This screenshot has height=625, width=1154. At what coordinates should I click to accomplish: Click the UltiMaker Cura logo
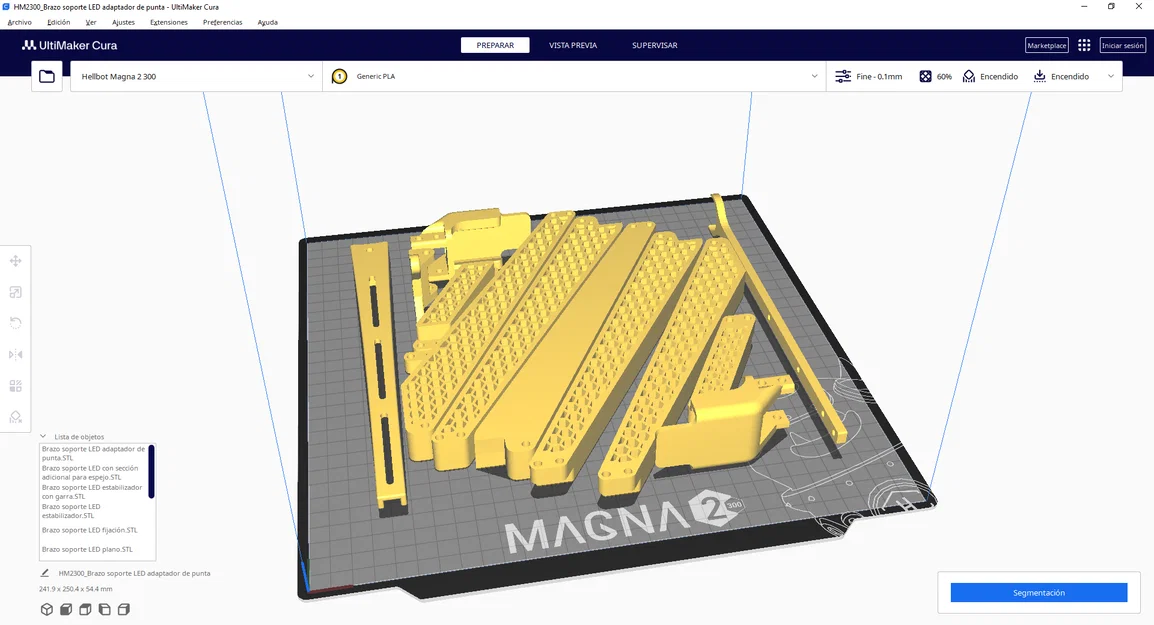pos(69,46)
